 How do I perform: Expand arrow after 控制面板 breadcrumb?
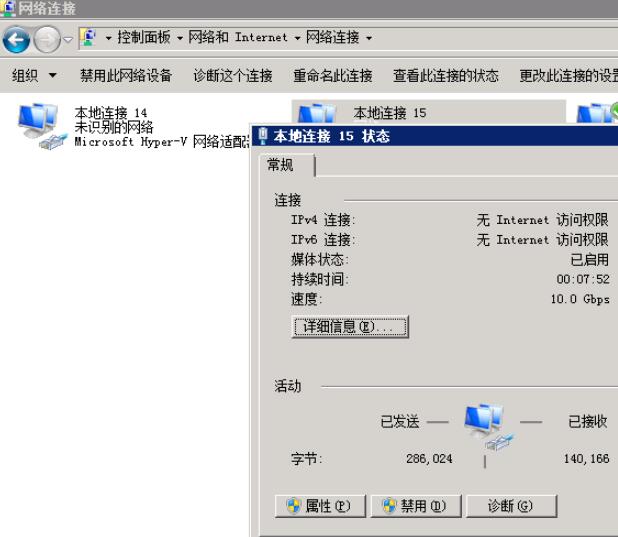point(180,38)
